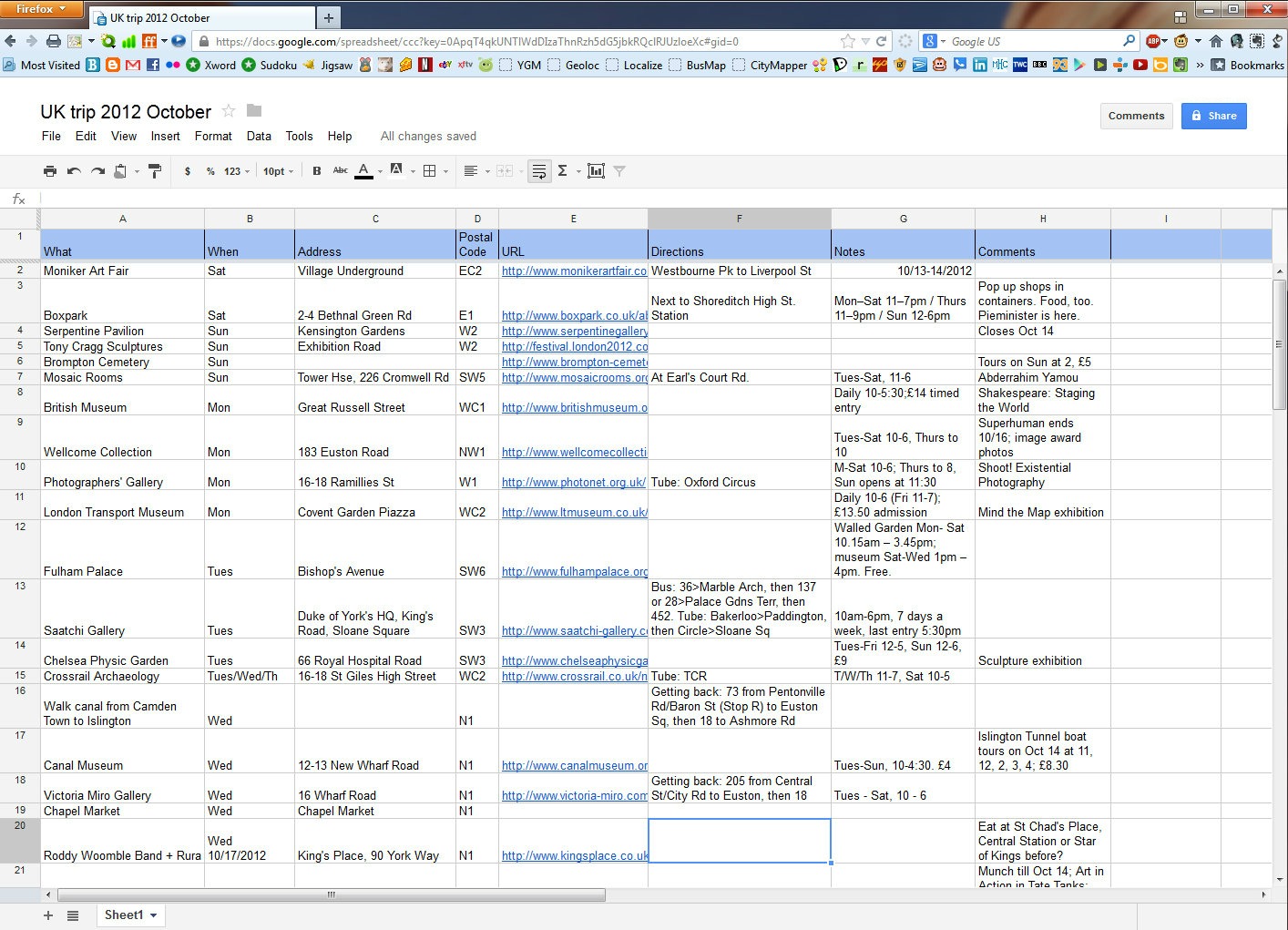Open the Format menu
The height and width of the screenshot is (930, 1288).
[213, 136]
